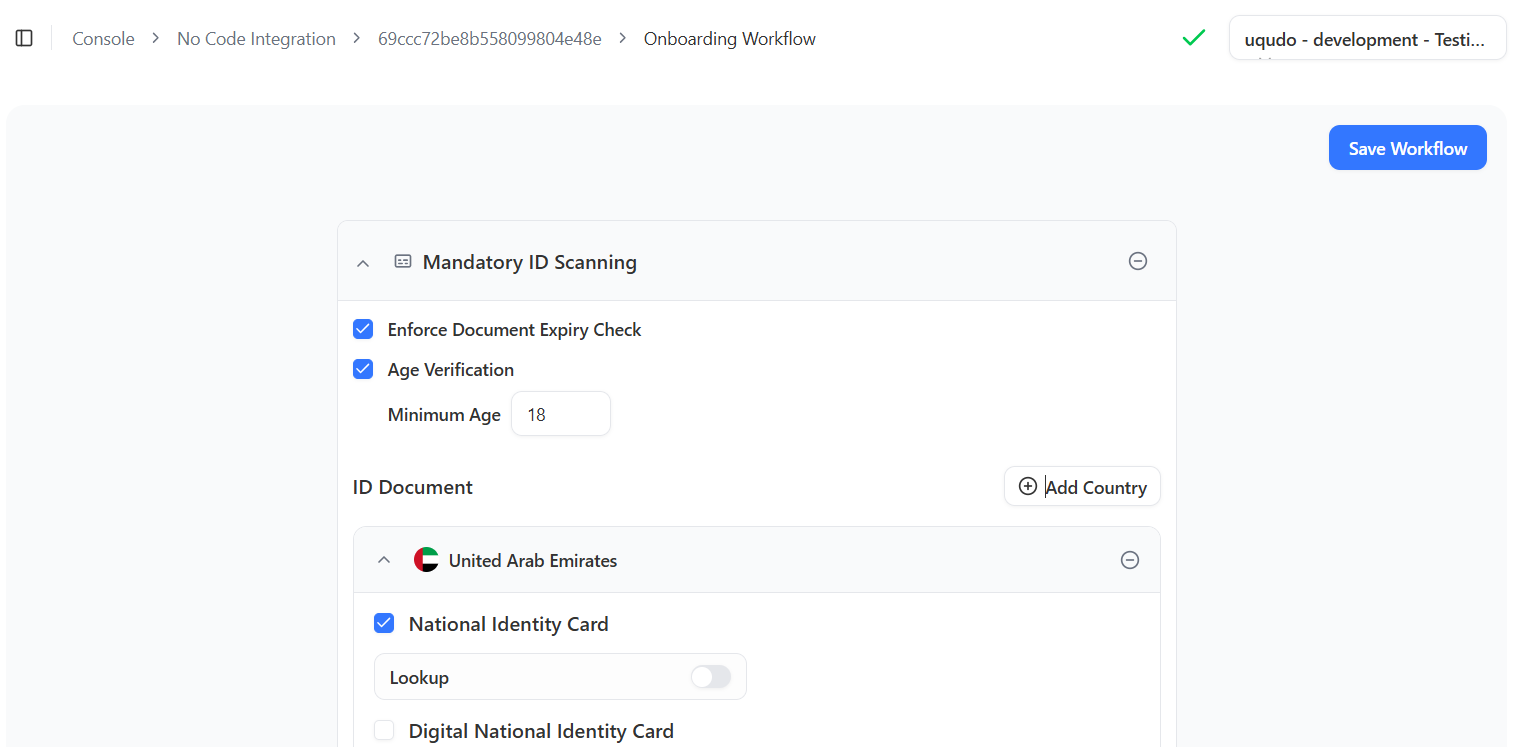Enable Digital National Identity Card checkbox
Image resolution: width=1513 pixels, height=747 pixels.
pos(384,731)
